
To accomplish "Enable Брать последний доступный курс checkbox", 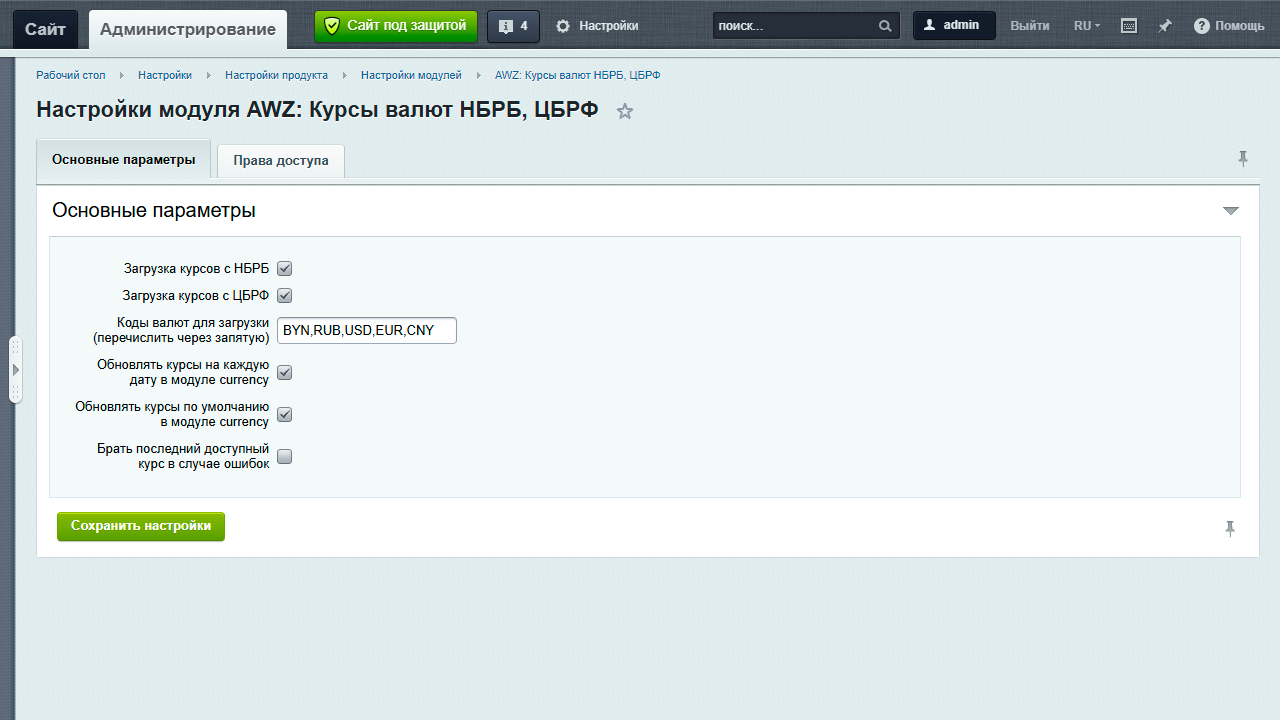I will [285, 457].
